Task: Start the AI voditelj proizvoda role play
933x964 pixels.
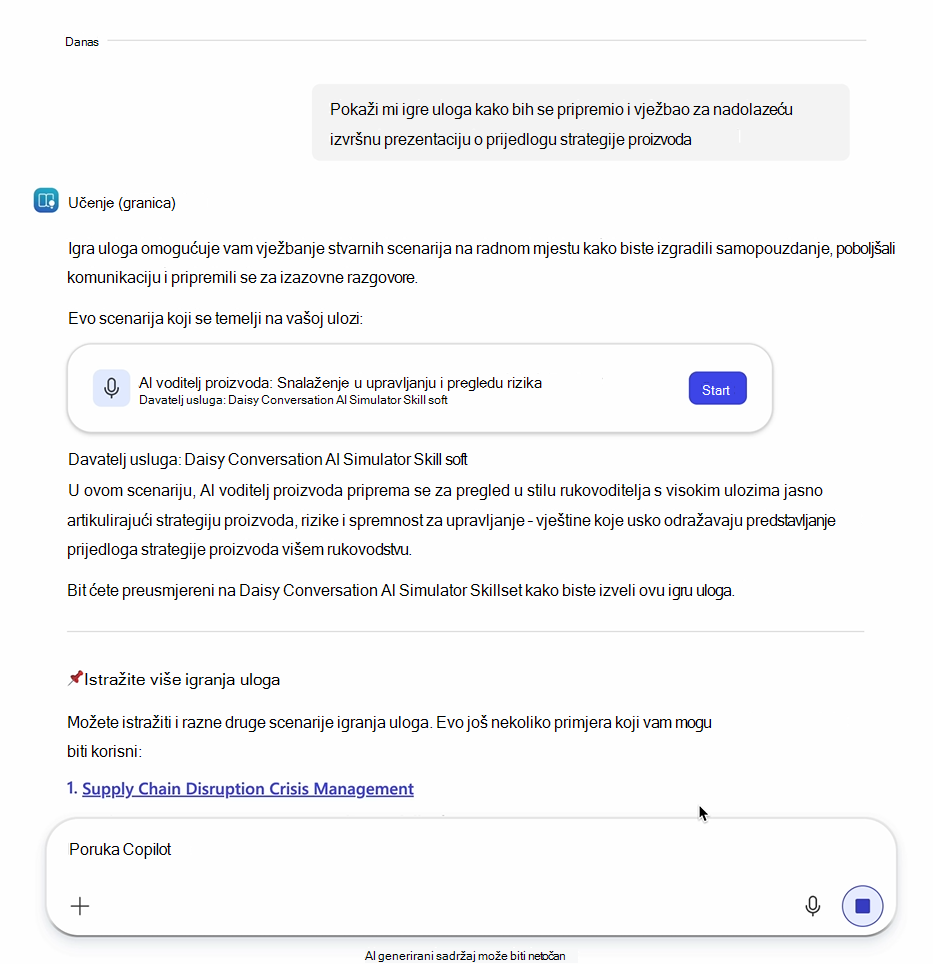Action: click(x=717, y=389)
